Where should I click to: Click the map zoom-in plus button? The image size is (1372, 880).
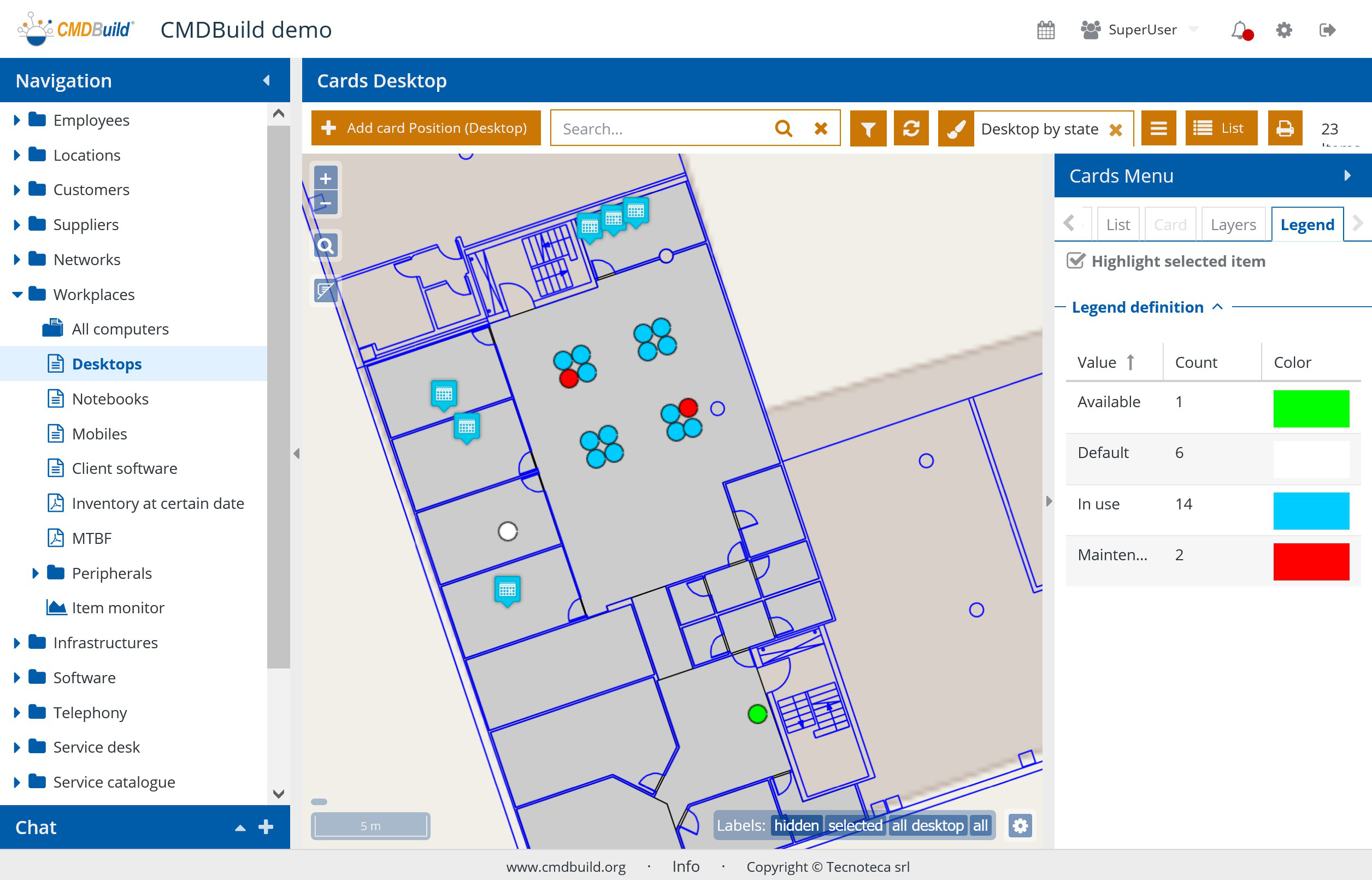point(326,179)
